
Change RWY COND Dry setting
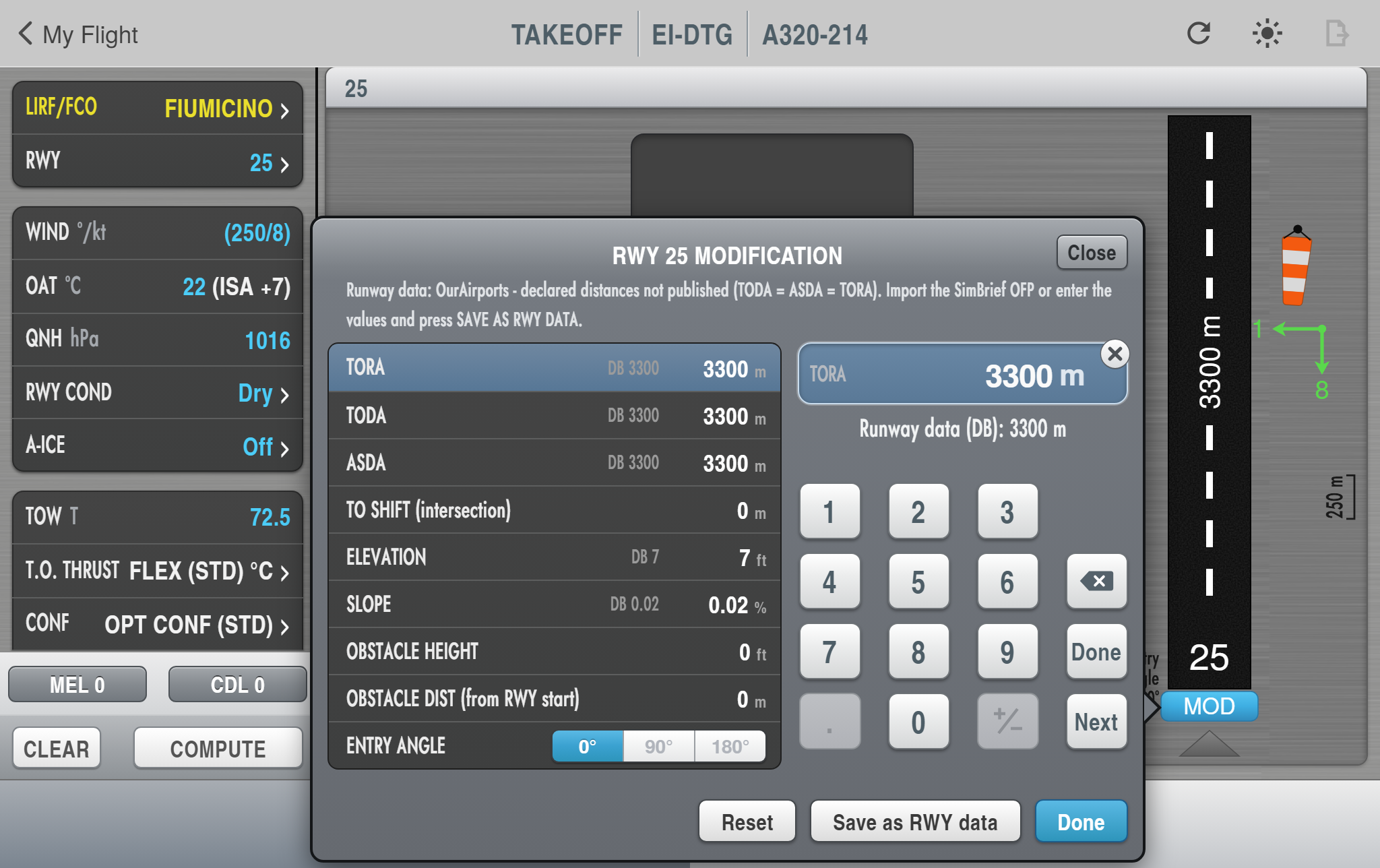point(158,393)
